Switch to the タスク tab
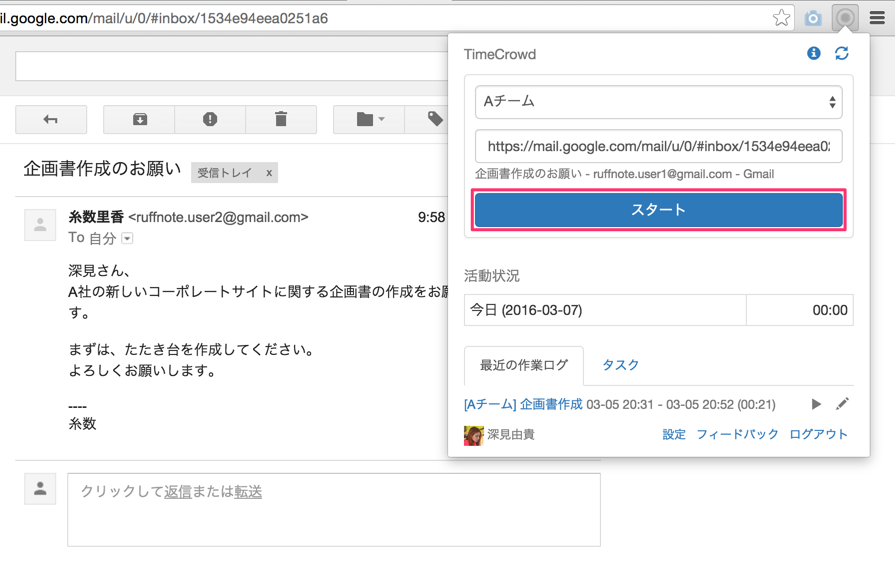Screen dimensions: 895x567 click(x=620, y=365)
